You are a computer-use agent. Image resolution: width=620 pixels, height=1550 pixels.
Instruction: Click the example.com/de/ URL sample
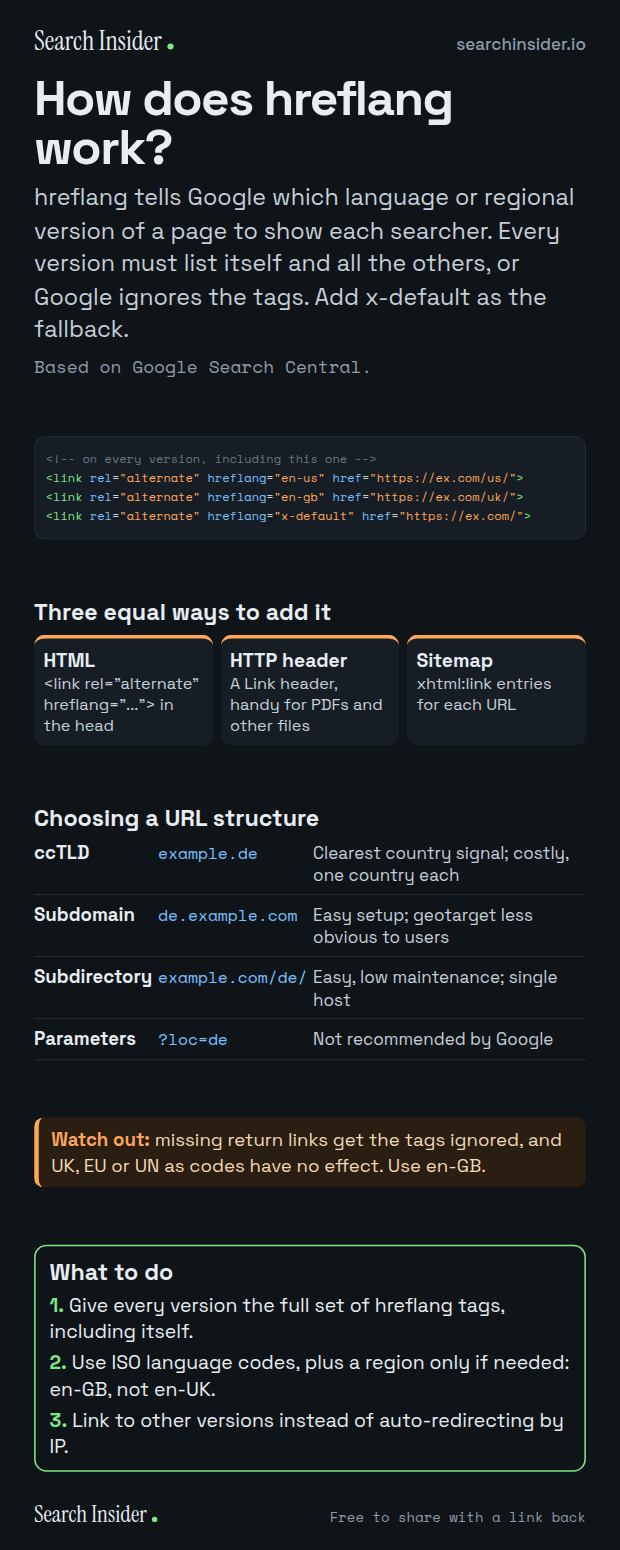(232, 978)
